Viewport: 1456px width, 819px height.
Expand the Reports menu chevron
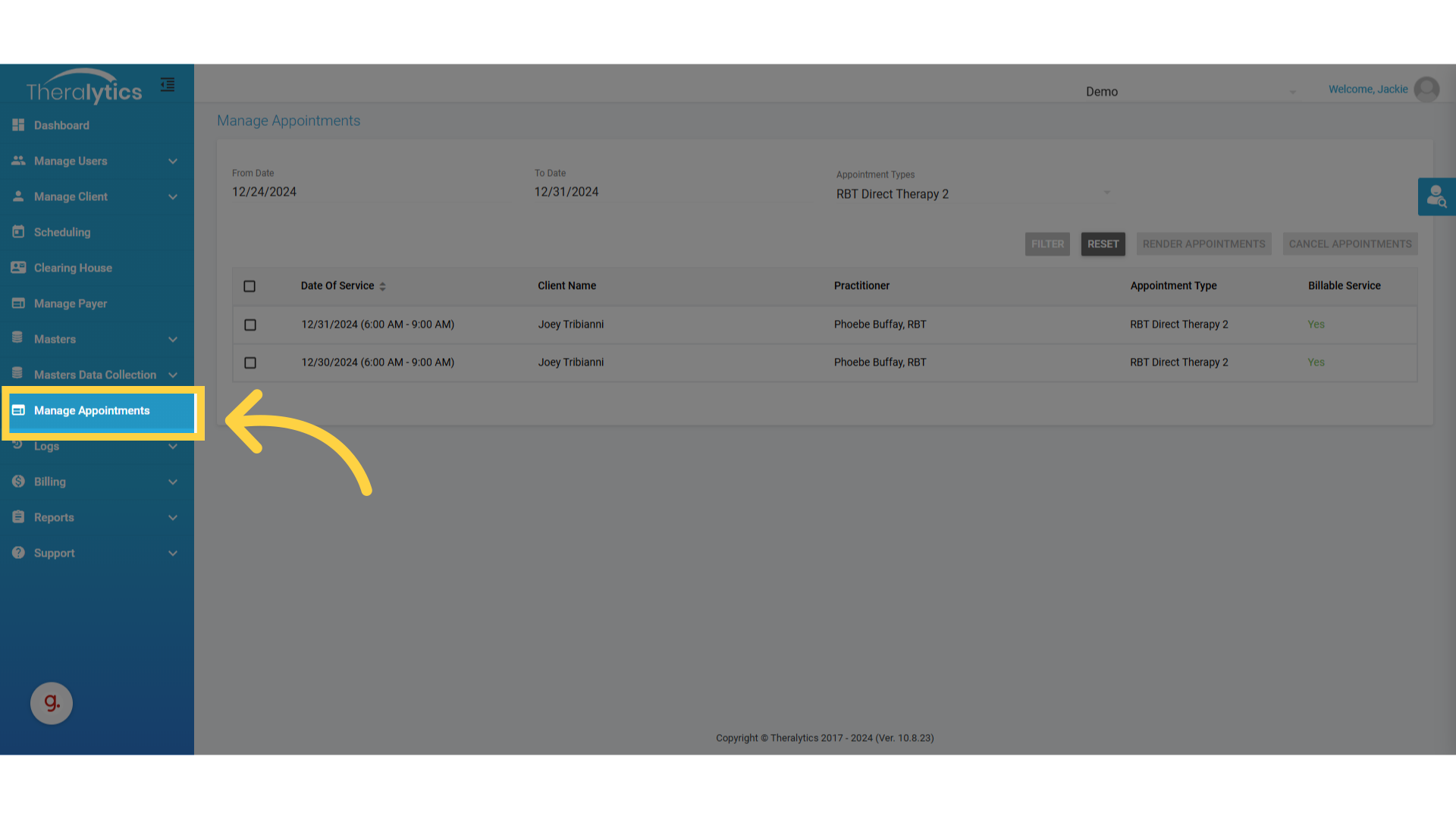pos(173,517)
